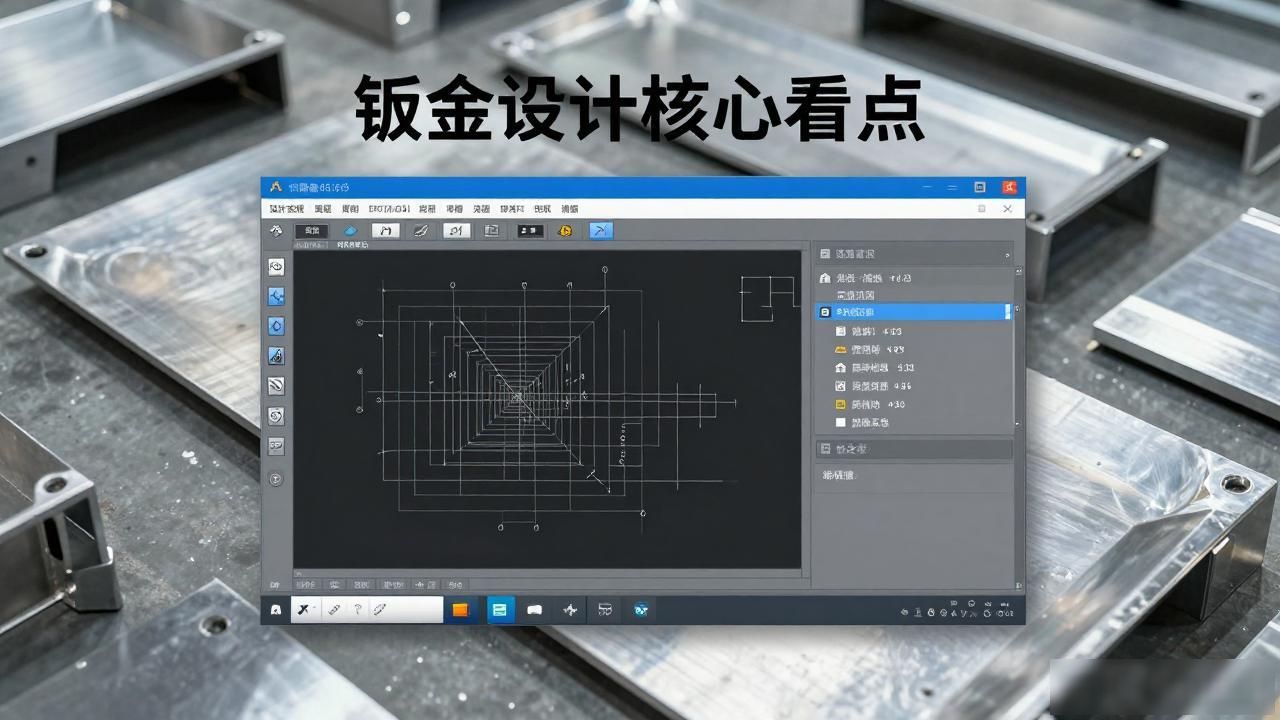
Task: Select the feather pen toolbar icon
Action: coord(421,231)
